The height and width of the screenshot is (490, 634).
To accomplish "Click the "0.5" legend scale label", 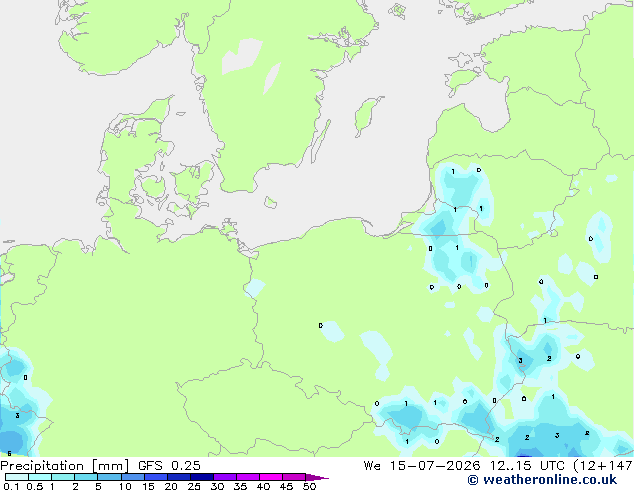I will click(x=34, y=486).
